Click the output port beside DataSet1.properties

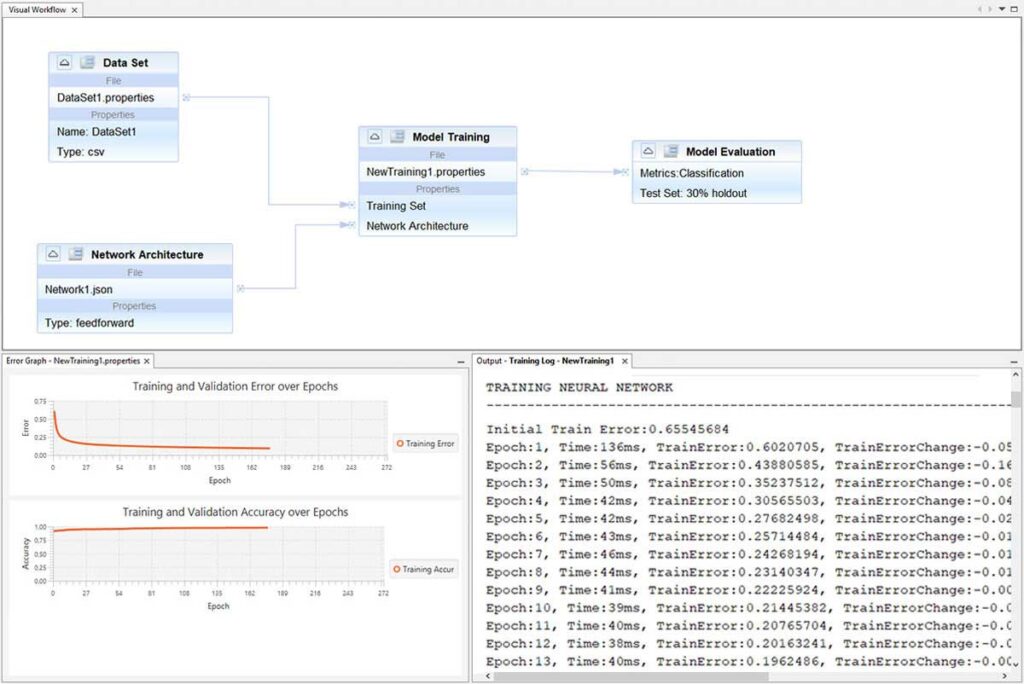click(184, 97)
